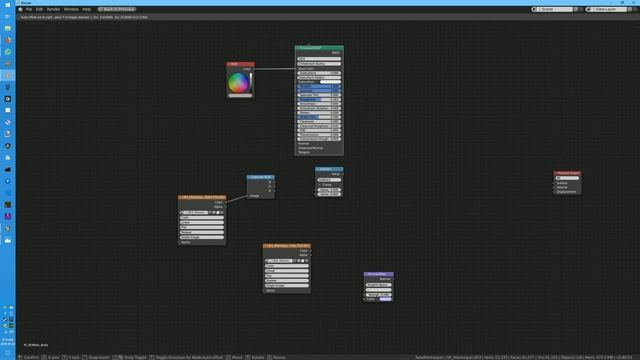
Task: Click the Clearcoat Roughness slider
Action: point(319,126)
